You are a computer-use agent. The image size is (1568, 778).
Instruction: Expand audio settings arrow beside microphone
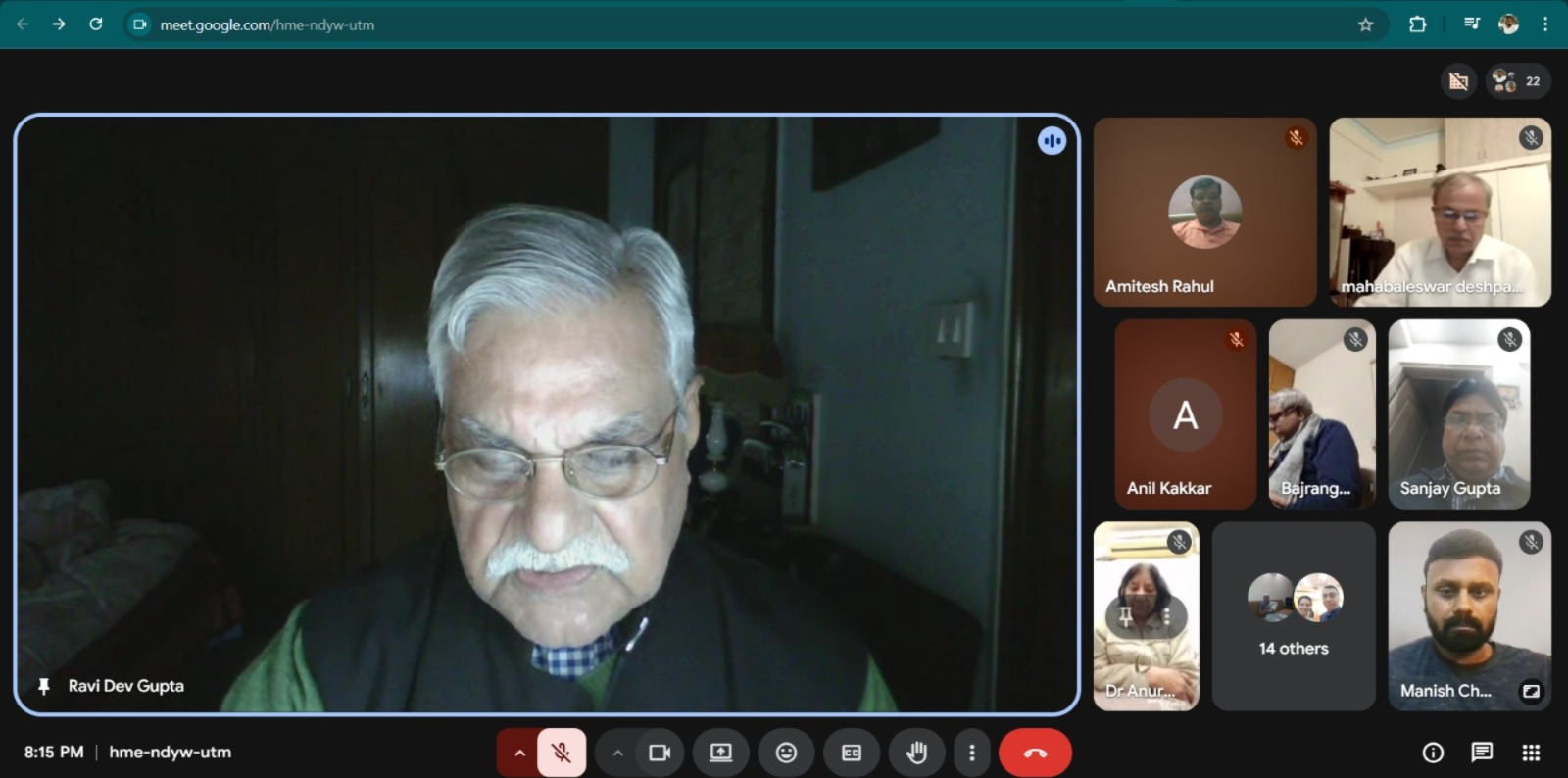pyautogui.click(x=519, y=753)
